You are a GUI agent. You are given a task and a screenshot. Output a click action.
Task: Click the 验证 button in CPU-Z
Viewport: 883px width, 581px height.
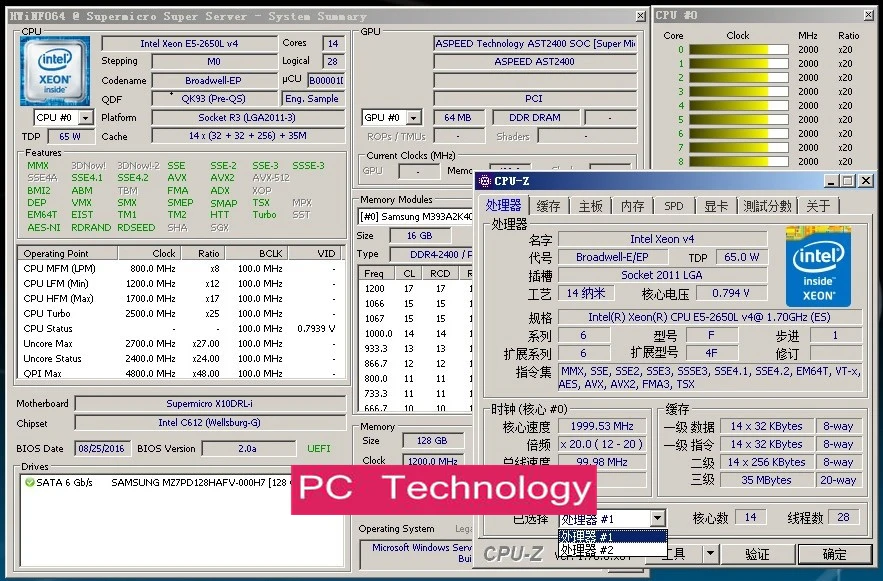click(x=757, y=554)
